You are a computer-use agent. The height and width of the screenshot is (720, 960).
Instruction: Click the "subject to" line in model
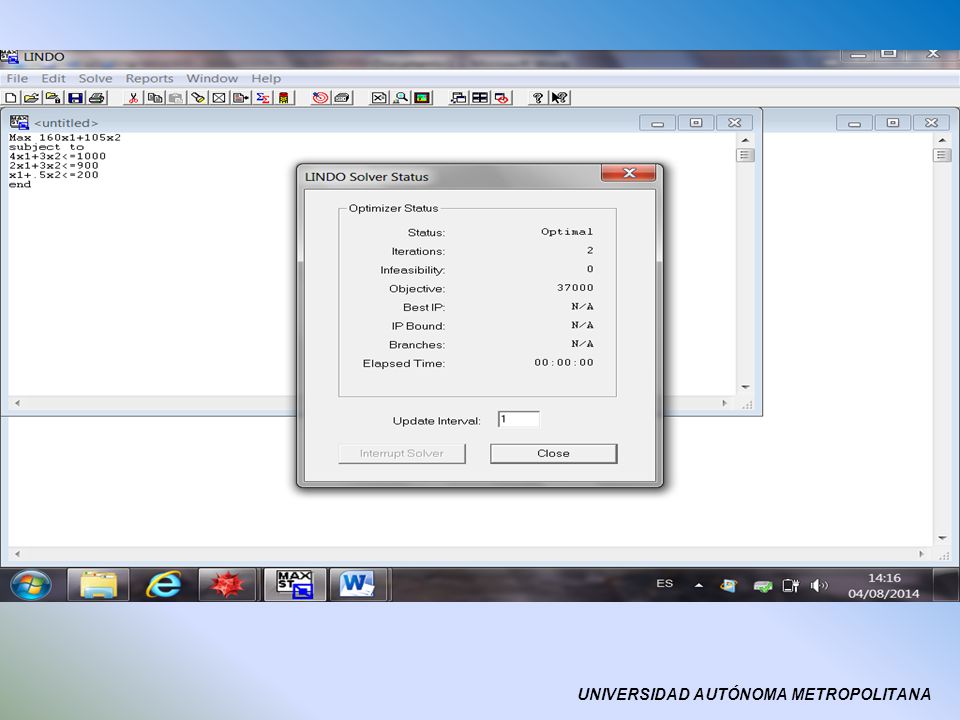(x=46, y=147)
